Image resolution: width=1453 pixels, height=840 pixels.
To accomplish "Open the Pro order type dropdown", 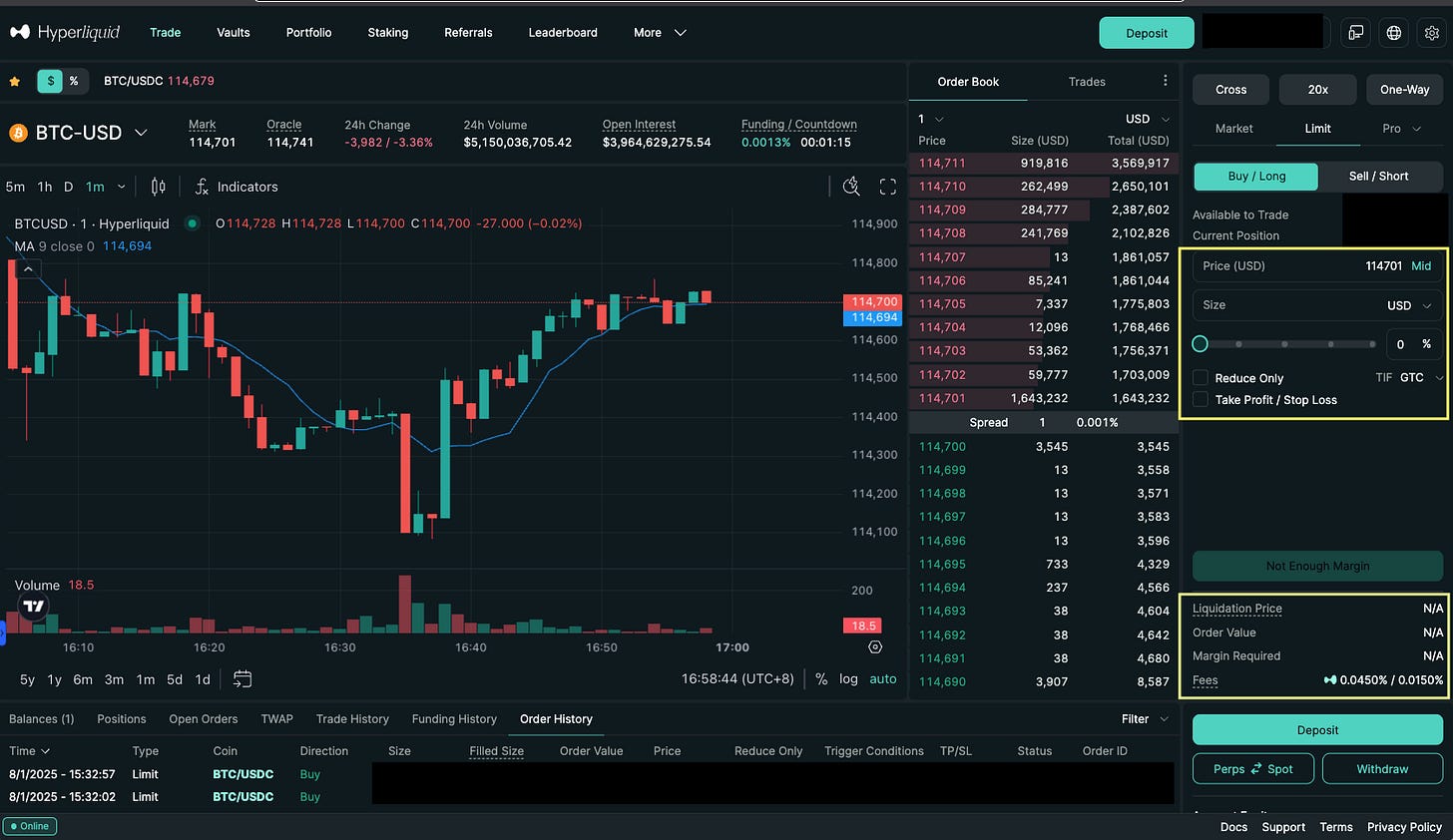I will (x=1400, y=129).
